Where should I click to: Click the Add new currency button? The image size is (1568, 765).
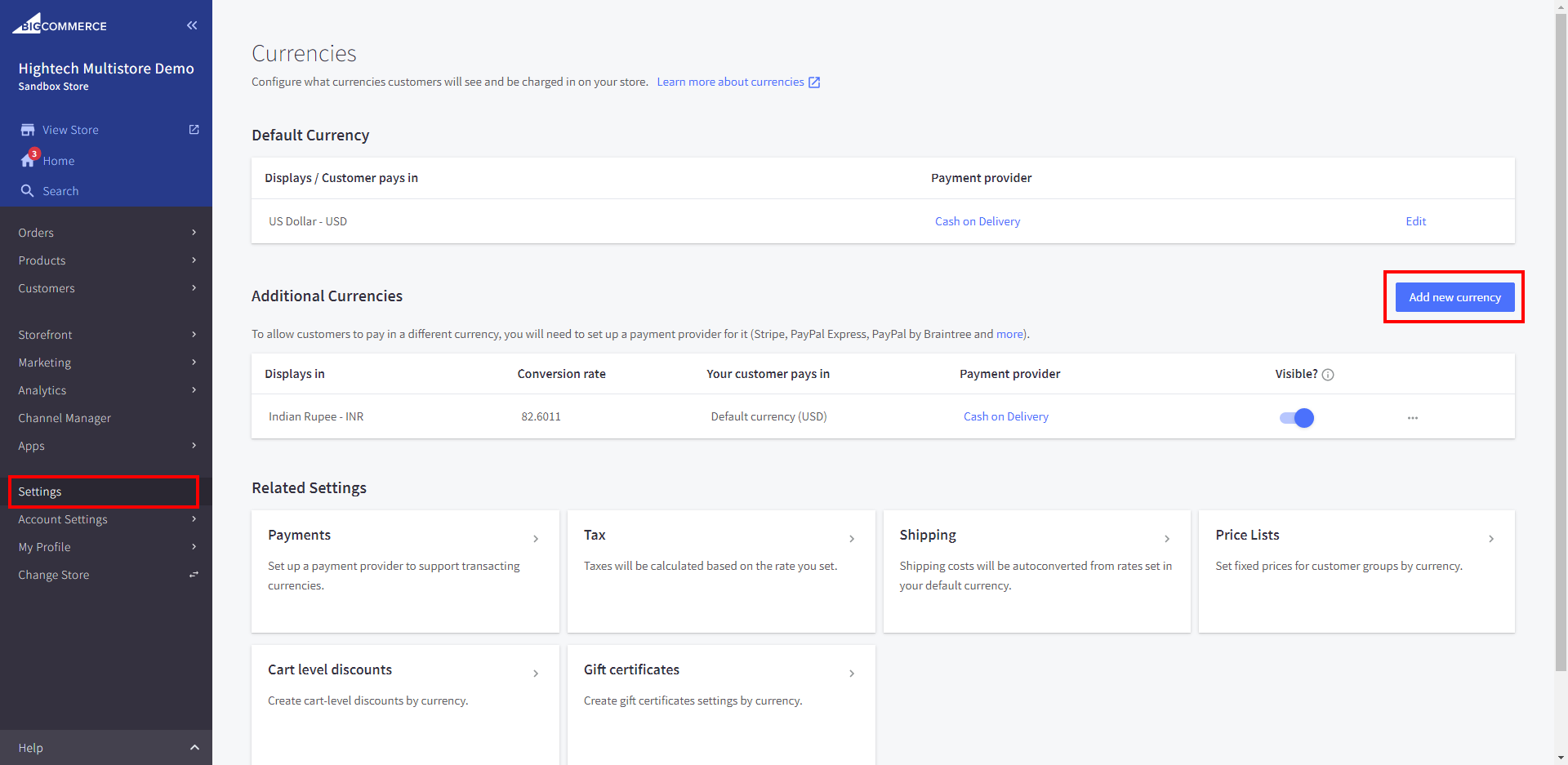tap(1454, 297)
